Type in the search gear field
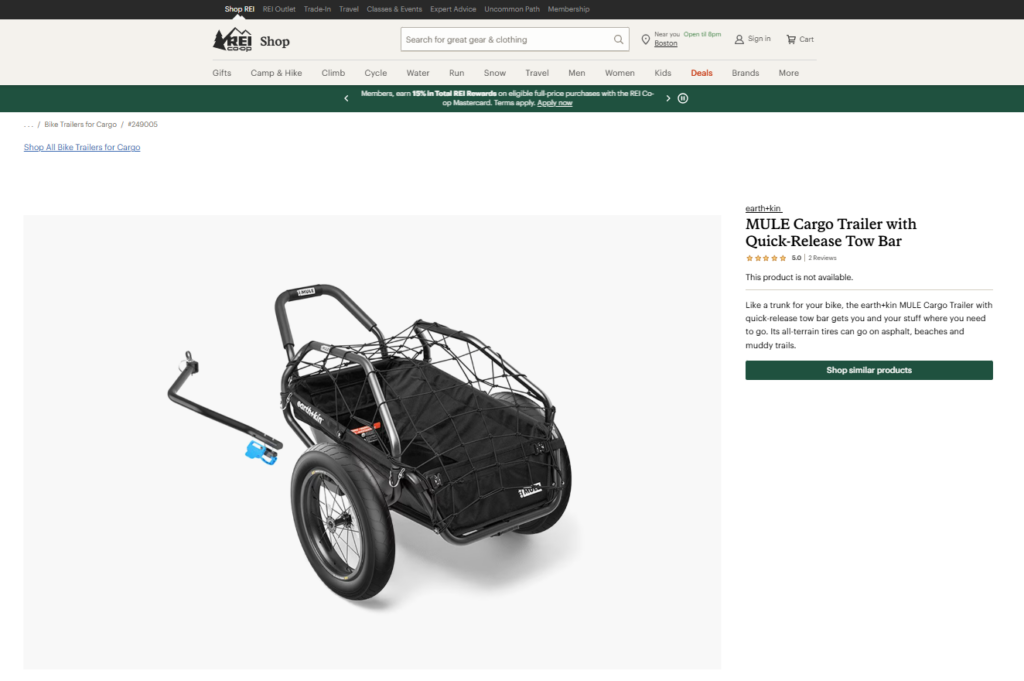Screen dimensions: 1024x681 click(505, 40)
